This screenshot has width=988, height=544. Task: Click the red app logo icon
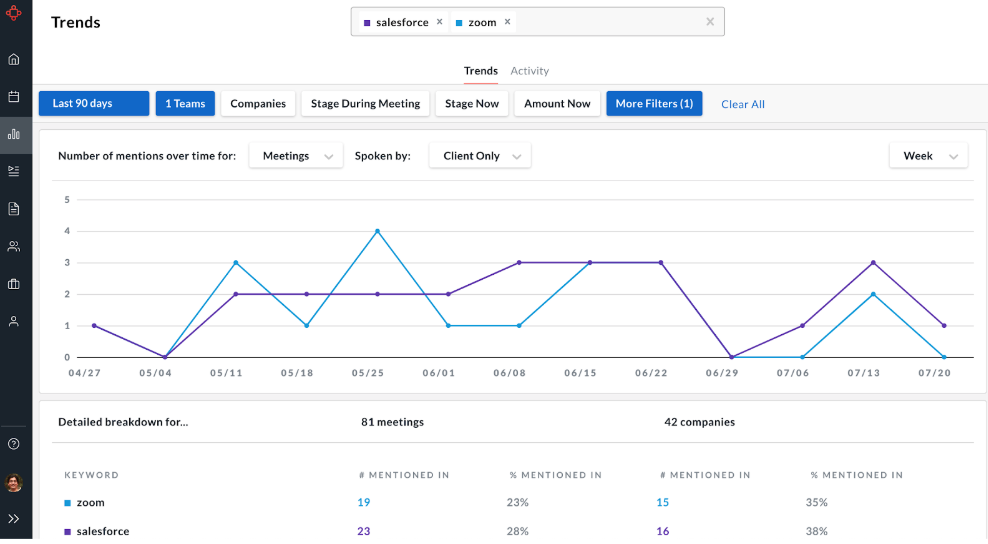tap(14, 13)
